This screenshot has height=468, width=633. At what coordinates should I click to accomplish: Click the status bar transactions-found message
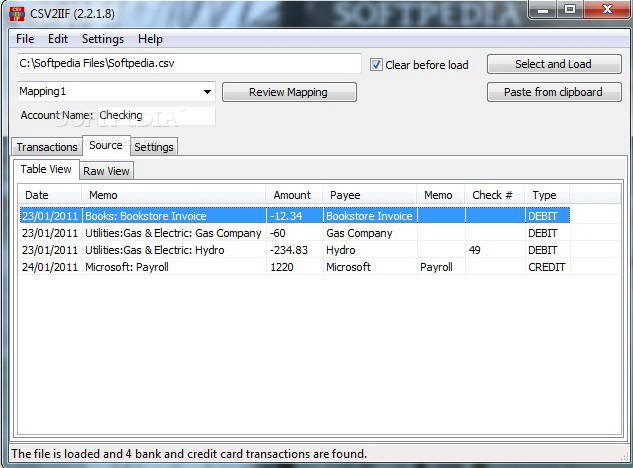189,454
